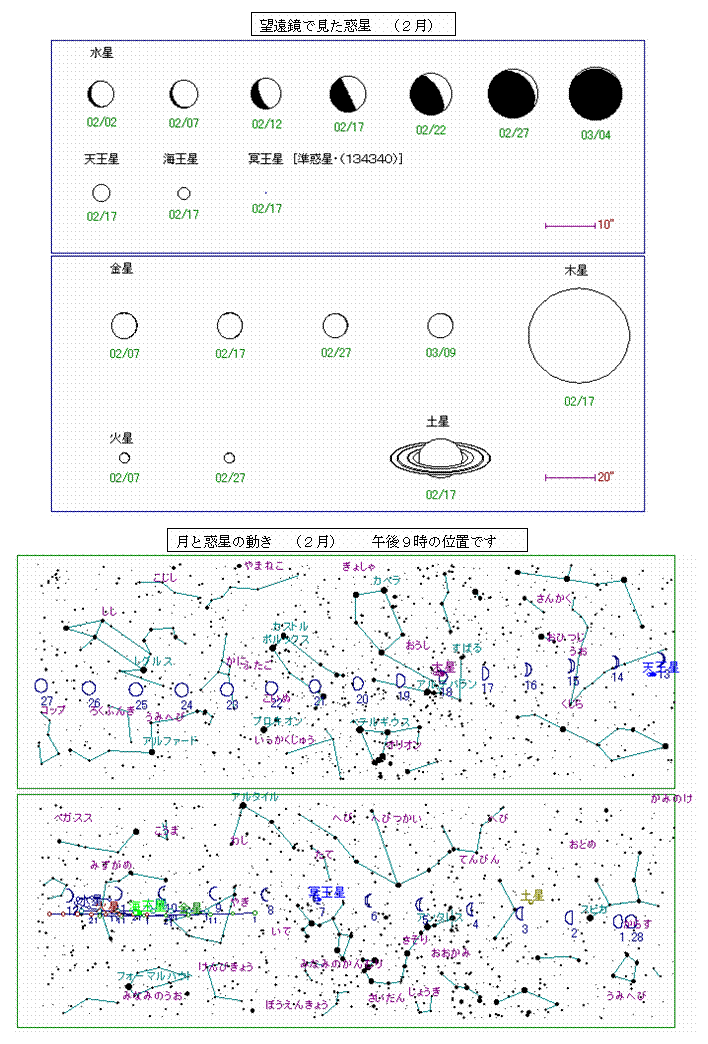Screen dimensions: 708x1044
Task: Click the Moon symbol labeled 23
Action: [x=227, y=689]
